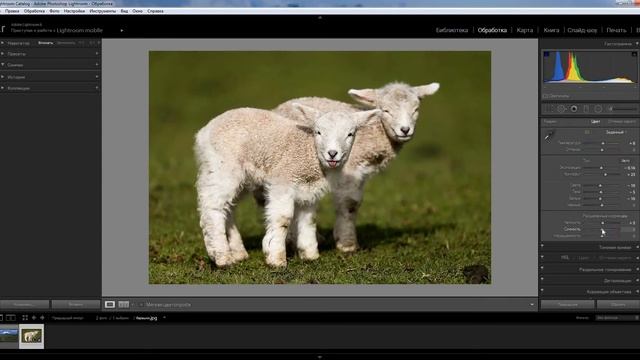Click the grid view icon in filmstrip bar
Image resolution: width=640 pixels, height=360 pixels.
point(25,318)
